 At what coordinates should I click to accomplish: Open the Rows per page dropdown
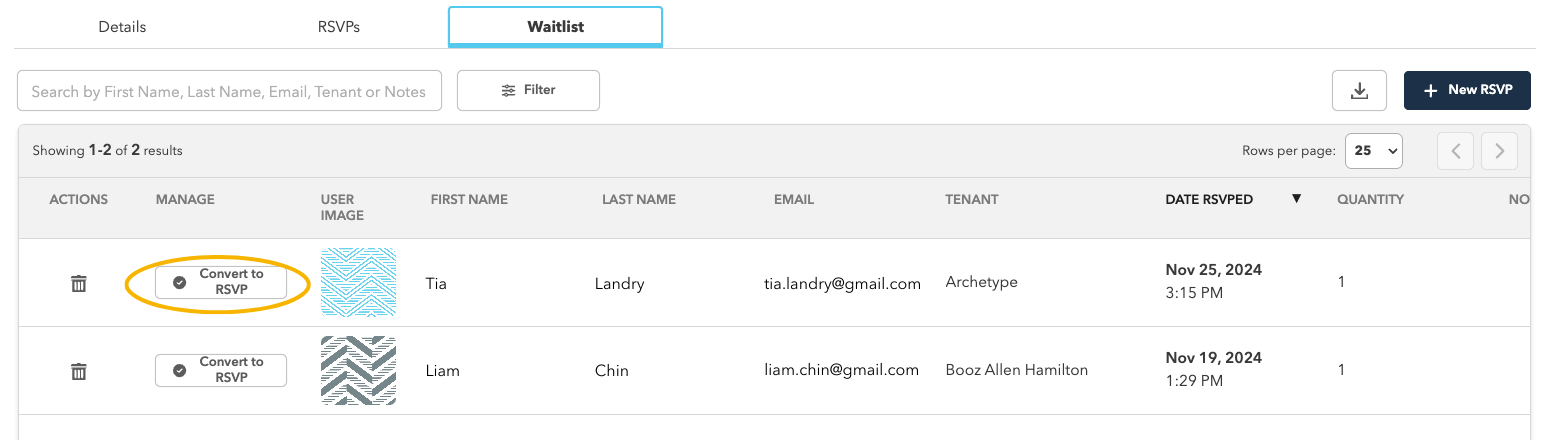coord(1374,151)
